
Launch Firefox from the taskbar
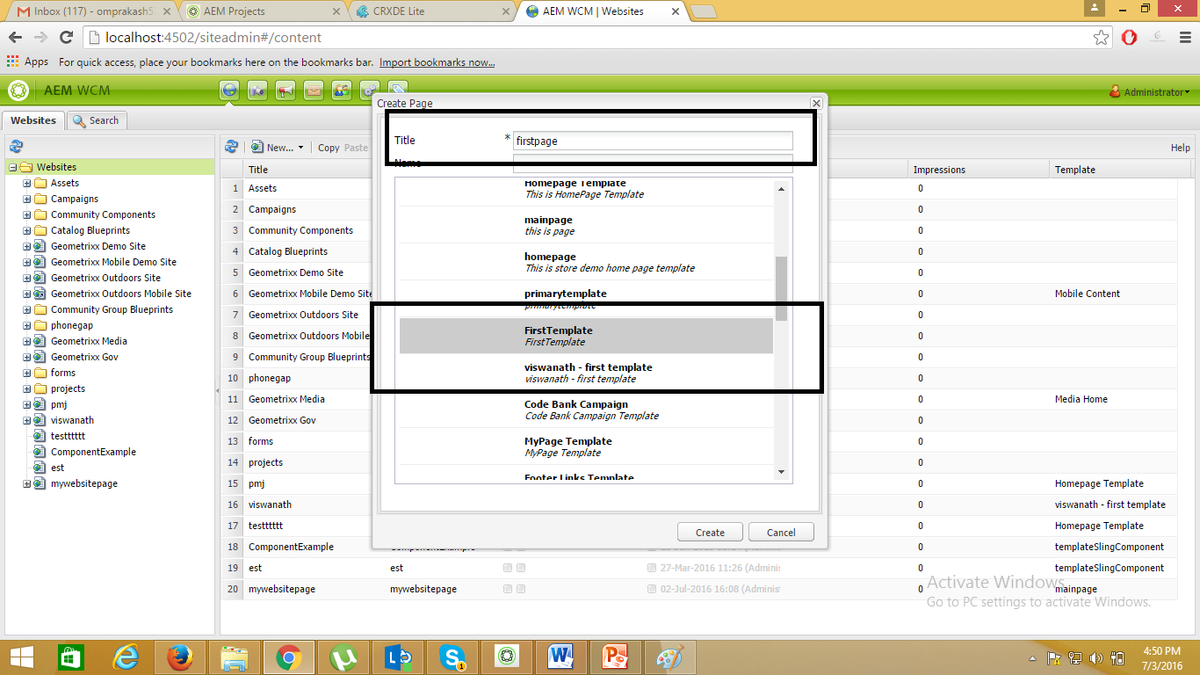coord(180,657)
